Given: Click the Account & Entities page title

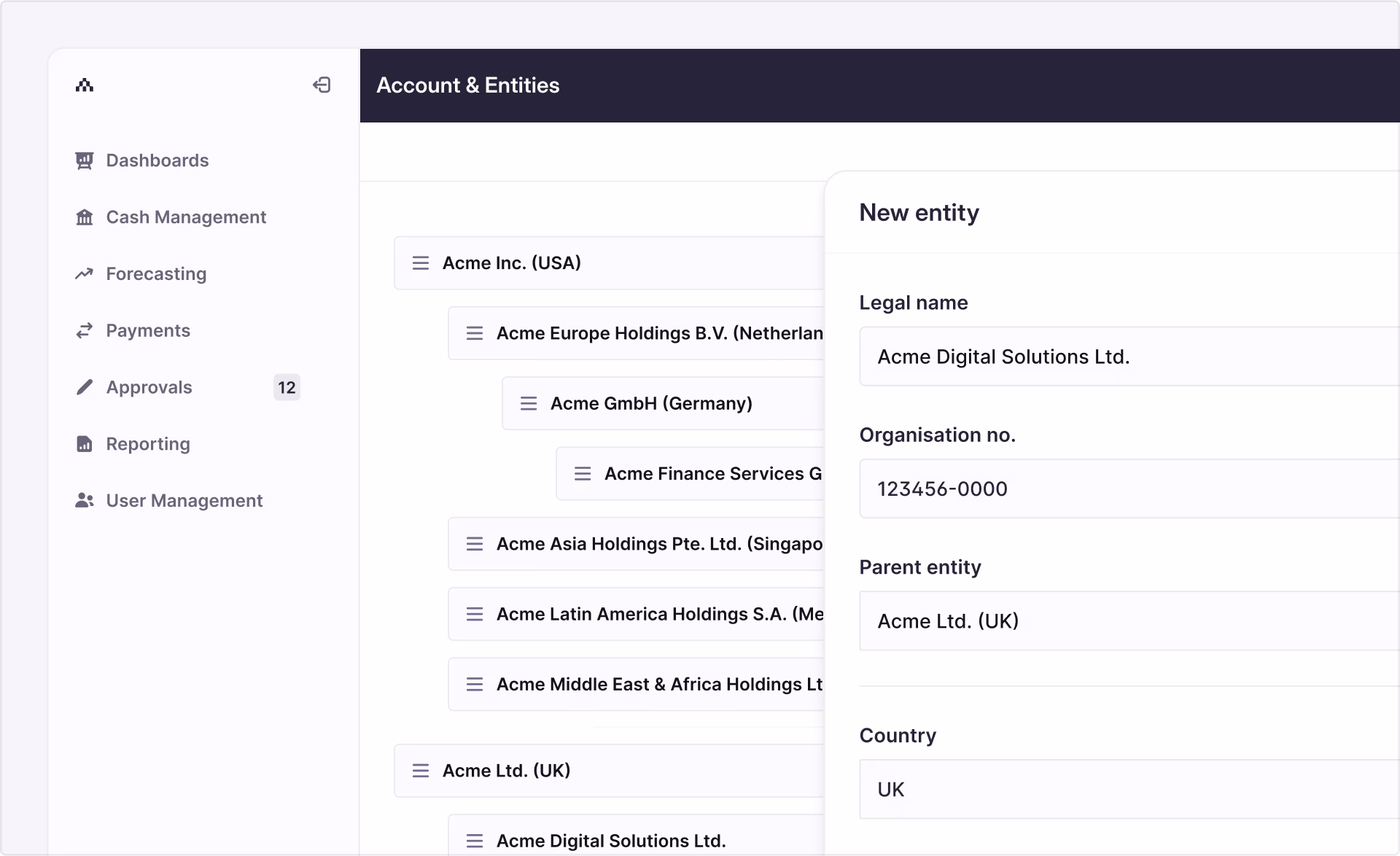Looking at the screenshot, I should pos(468,85).
